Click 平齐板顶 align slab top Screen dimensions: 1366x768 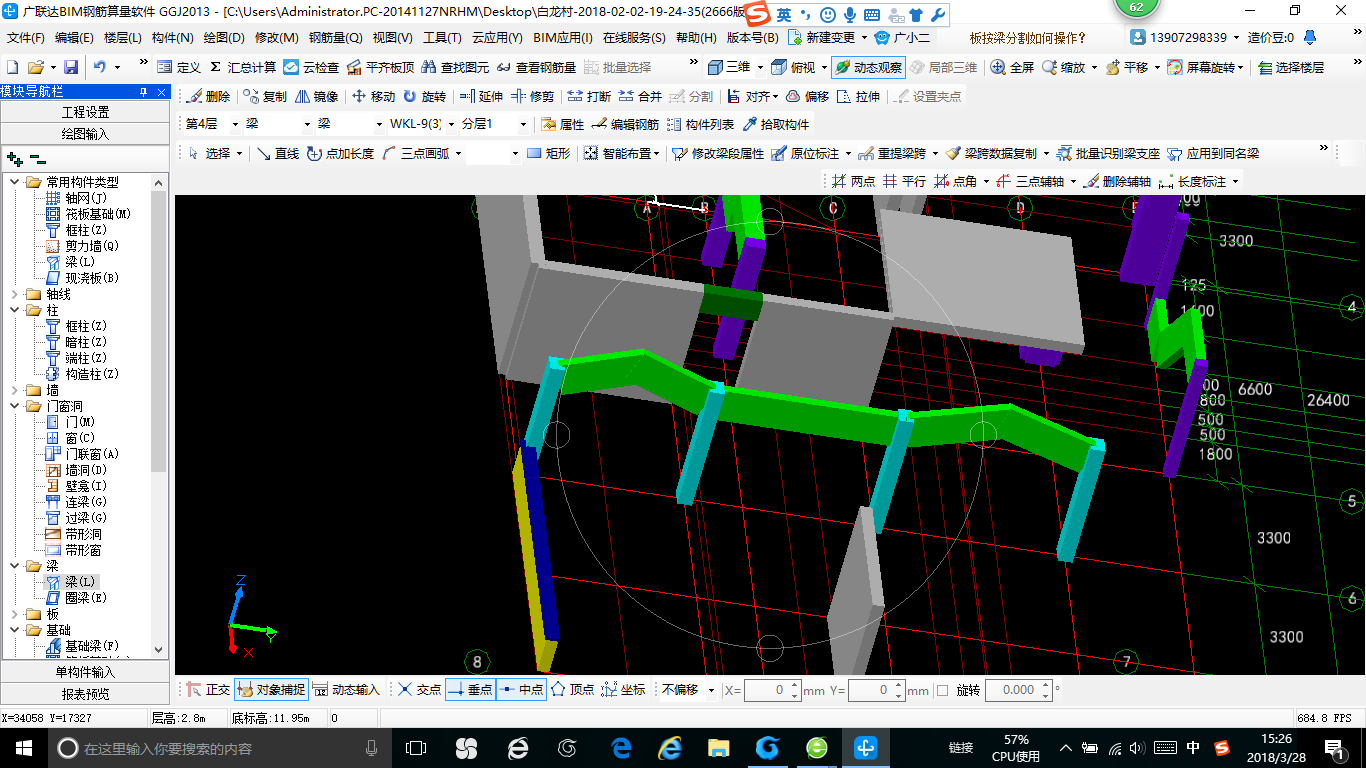(379, 67)
